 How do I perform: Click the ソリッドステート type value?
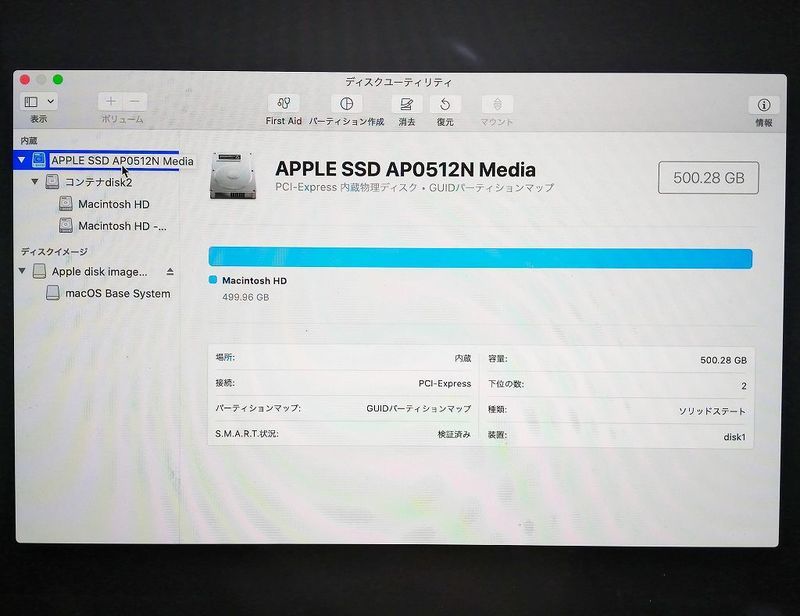(x=712, y=411)
